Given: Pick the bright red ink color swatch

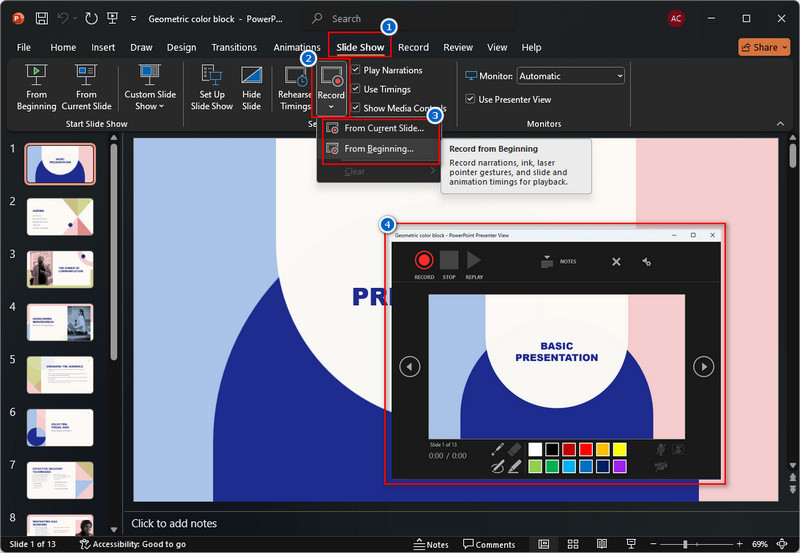Looking at the screenshot, I should click(586, 449).
